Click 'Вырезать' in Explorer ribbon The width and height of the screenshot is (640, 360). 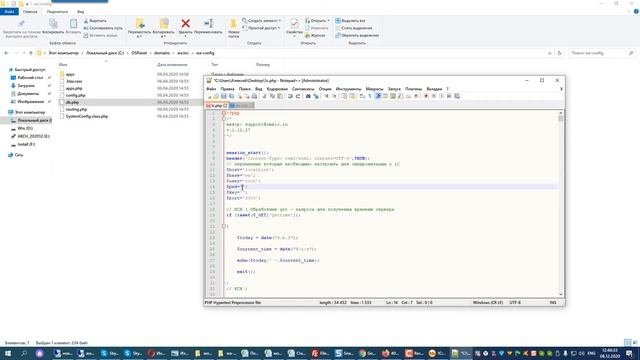pos(95,20)
